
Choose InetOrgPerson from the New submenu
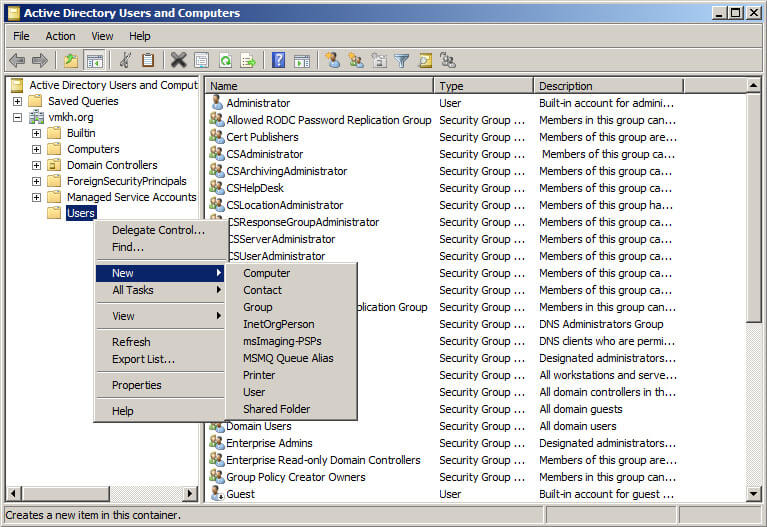click(292, 324)
